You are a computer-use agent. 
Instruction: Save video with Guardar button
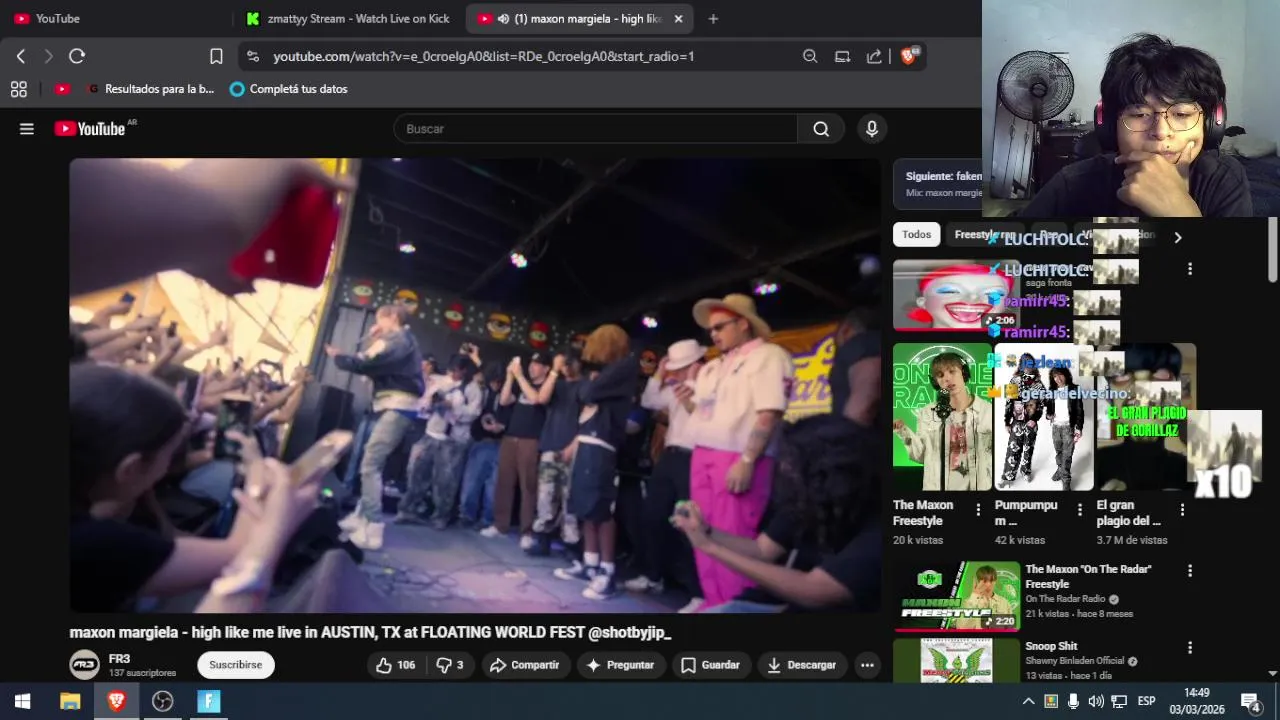[711, 665]
